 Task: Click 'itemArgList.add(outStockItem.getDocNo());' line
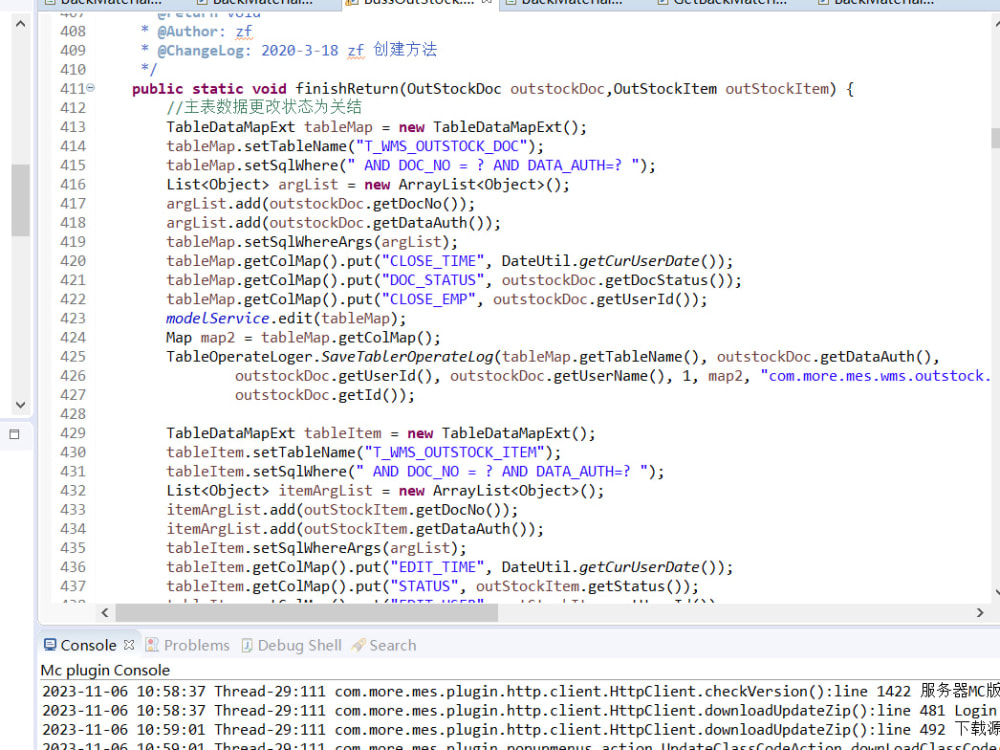pos(342,510)
